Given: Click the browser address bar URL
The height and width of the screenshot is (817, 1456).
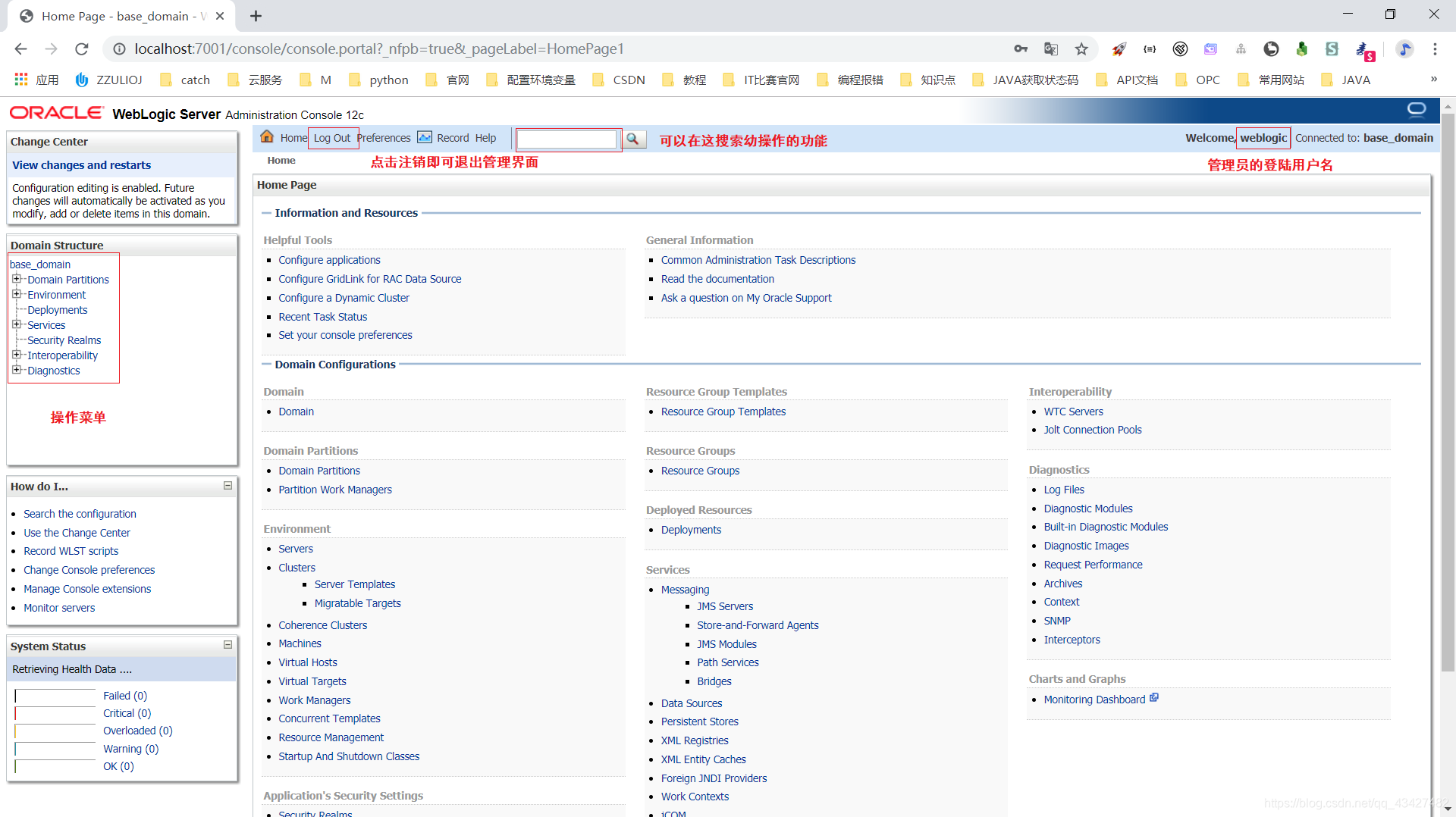Looking at the screenshot, I should pos(379,49).
